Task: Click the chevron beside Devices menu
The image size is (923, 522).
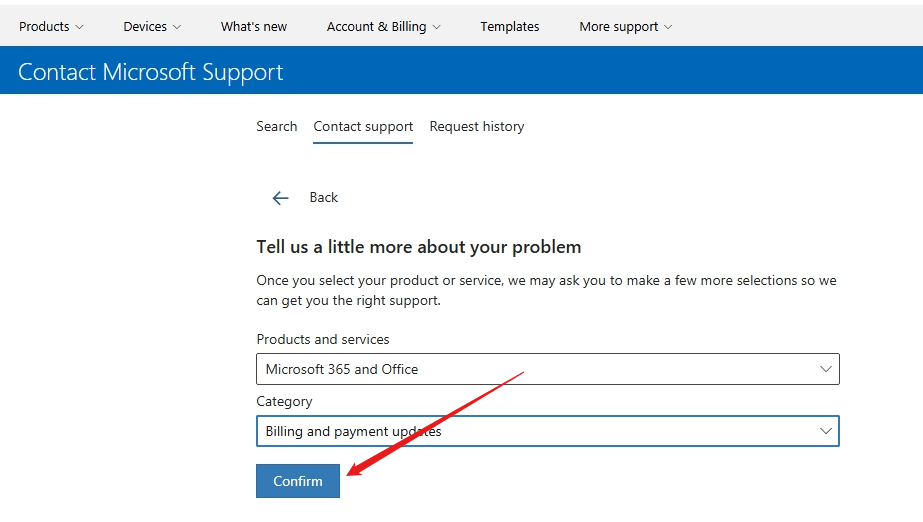Action: coord(177,27)
